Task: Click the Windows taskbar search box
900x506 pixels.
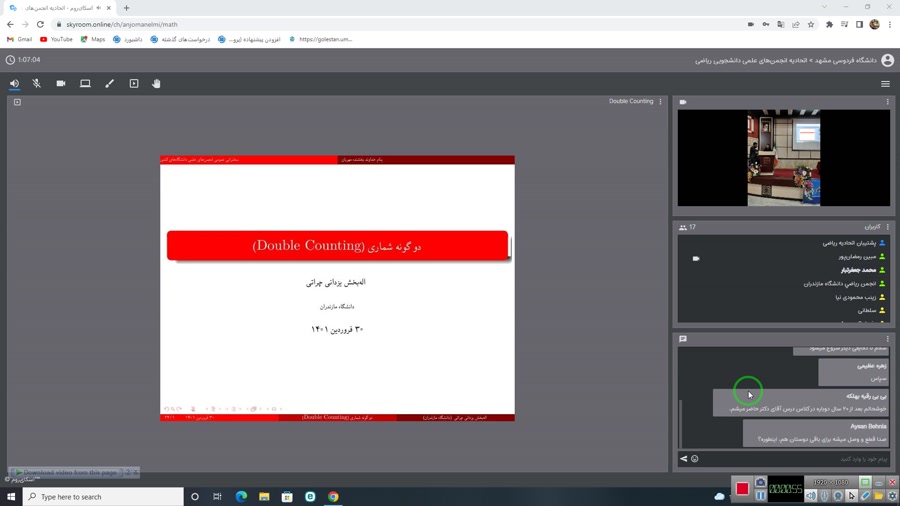Action: pos(103,497)
